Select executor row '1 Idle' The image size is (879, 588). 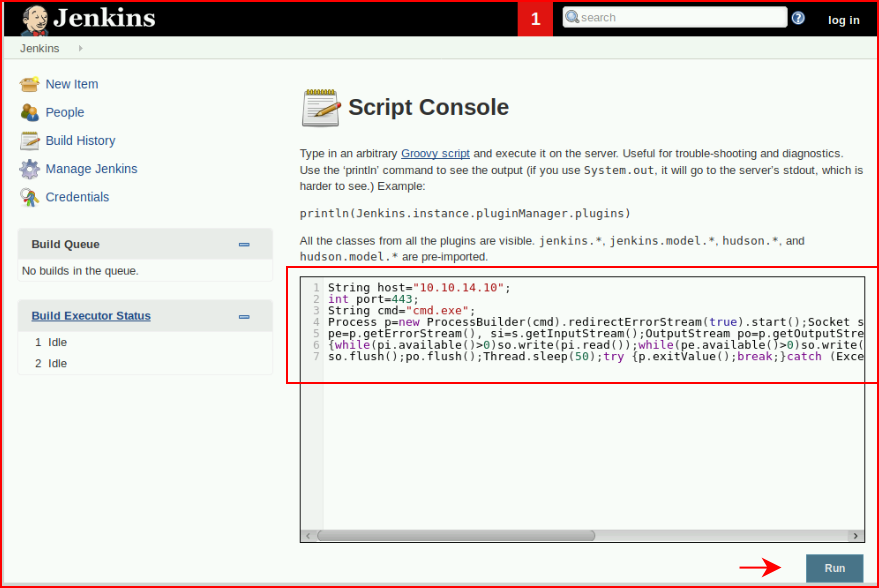point(51,342)
